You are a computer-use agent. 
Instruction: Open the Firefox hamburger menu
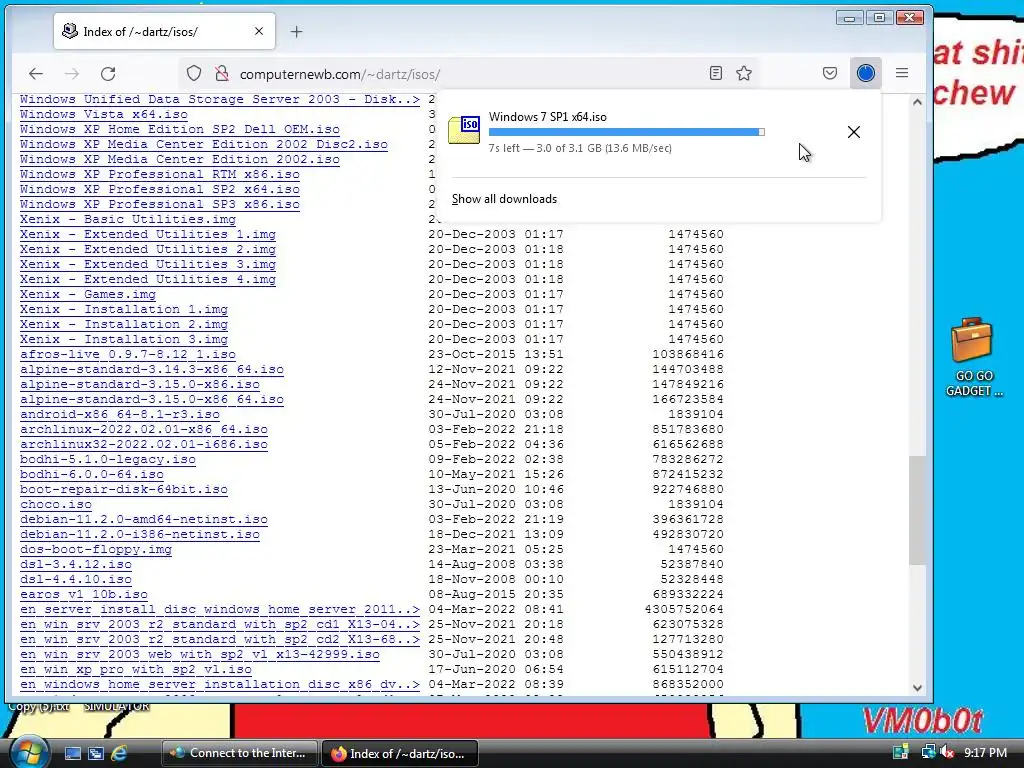click(x=902, y=73)
